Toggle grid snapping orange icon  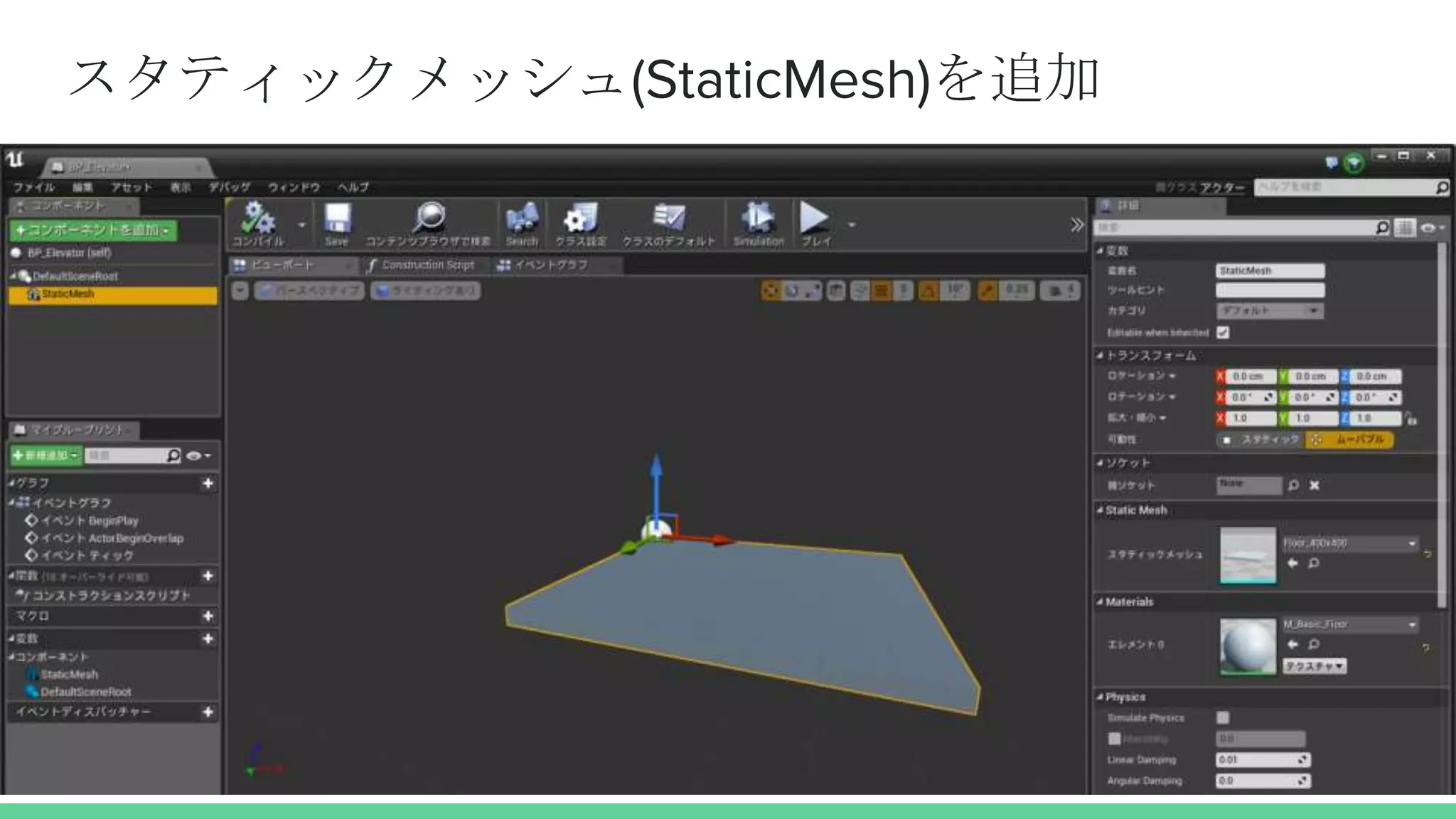[882, 291]
